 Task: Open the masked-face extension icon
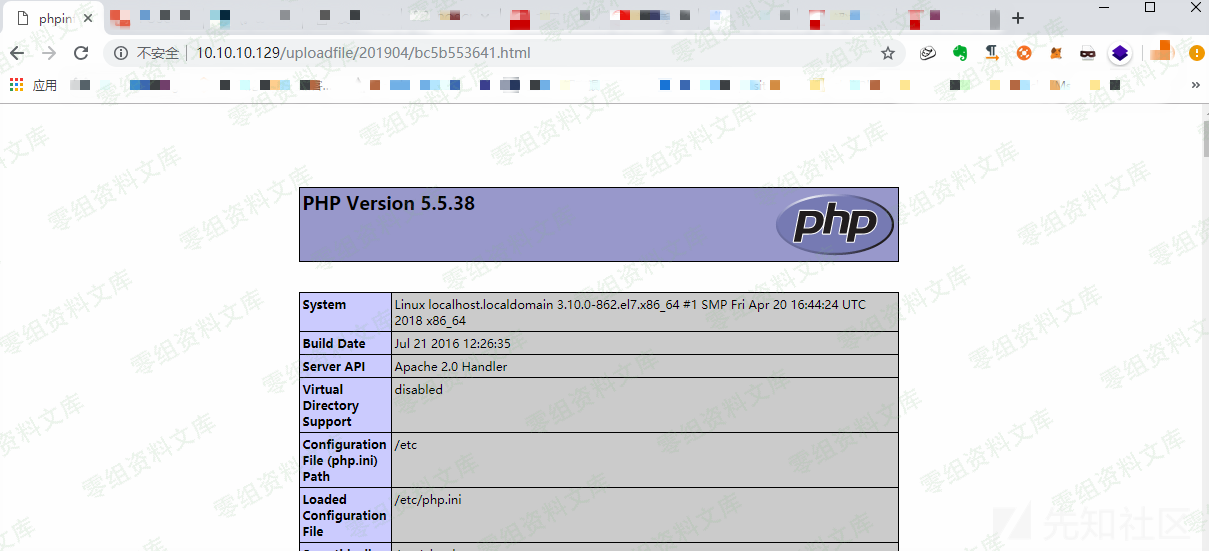(x=1088, y=53)
